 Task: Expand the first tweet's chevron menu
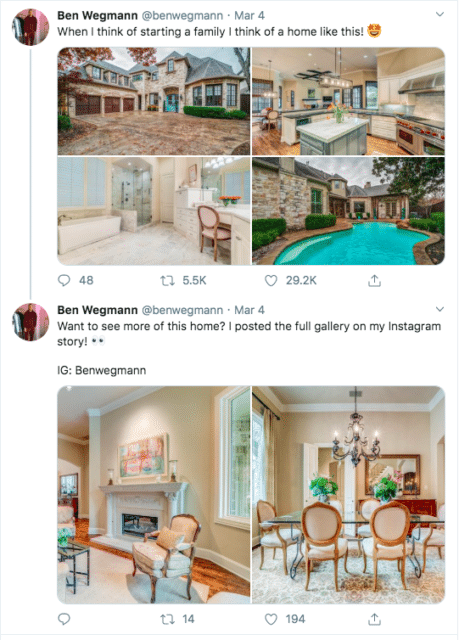click(x=440, y=14)
